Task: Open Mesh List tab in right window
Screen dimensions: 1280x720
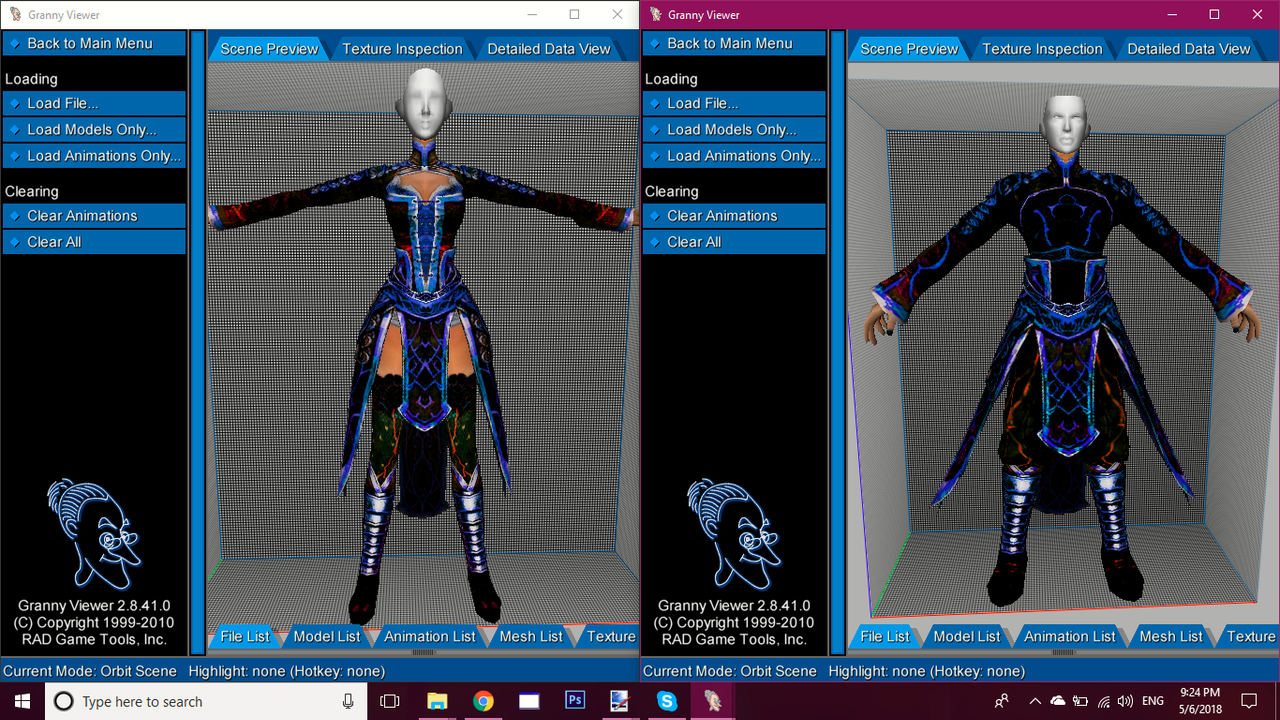Action: click(1171, 636)
